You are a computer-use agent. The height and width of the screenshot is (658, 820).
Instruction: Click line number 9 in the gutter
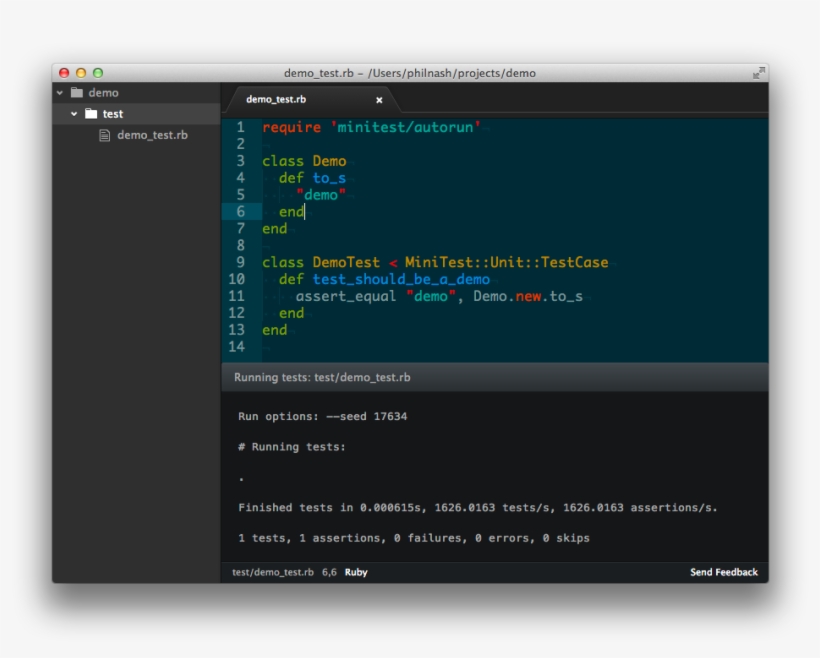pos(240,262)
